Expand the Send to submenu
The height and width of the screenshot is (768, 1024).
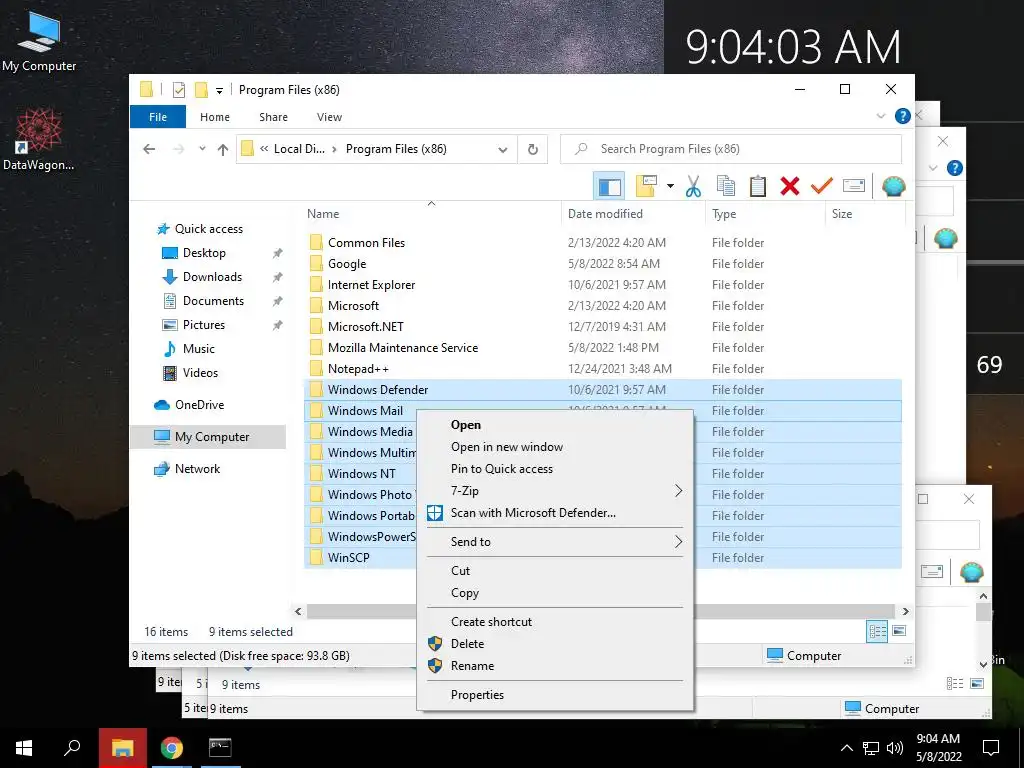pos(555,541)
